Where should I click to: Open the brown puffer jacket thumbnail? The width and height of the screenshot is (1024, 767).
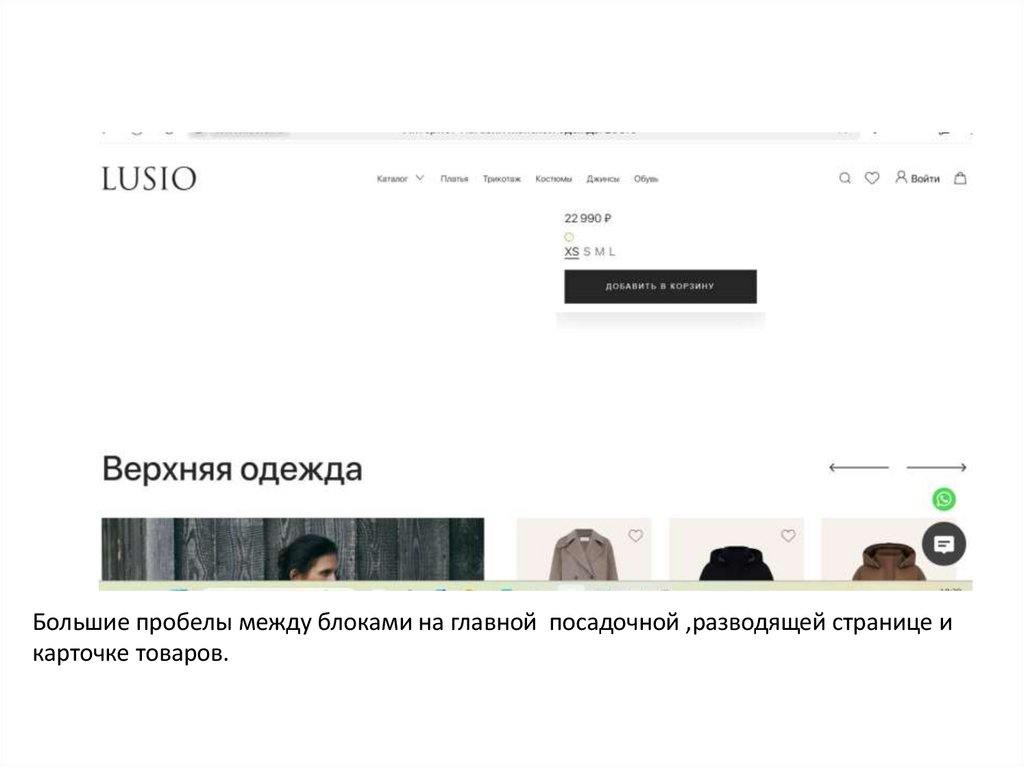(888, 549)
